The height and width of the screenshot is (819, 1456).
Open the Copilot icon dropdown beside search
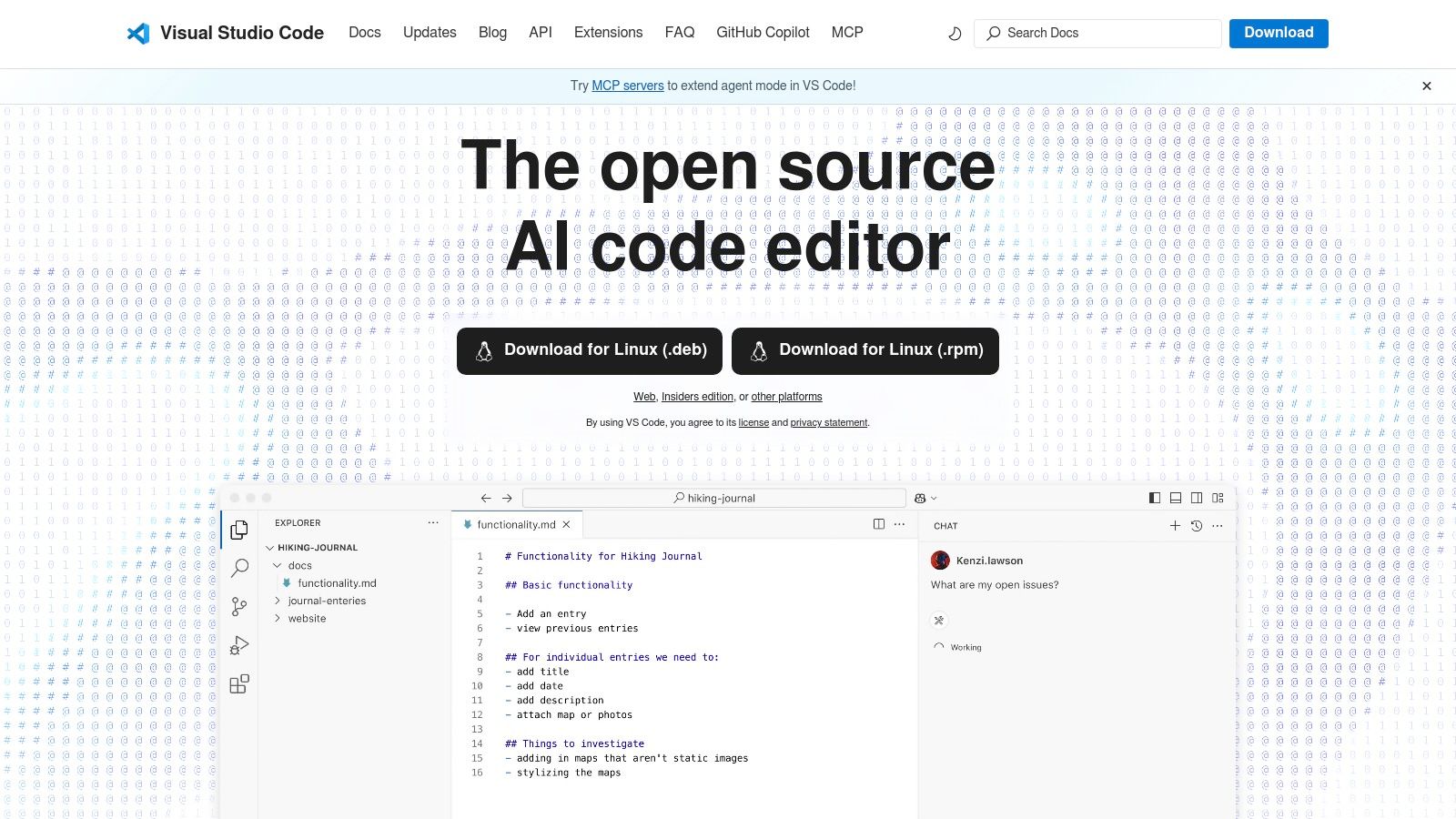click(925, 498)
